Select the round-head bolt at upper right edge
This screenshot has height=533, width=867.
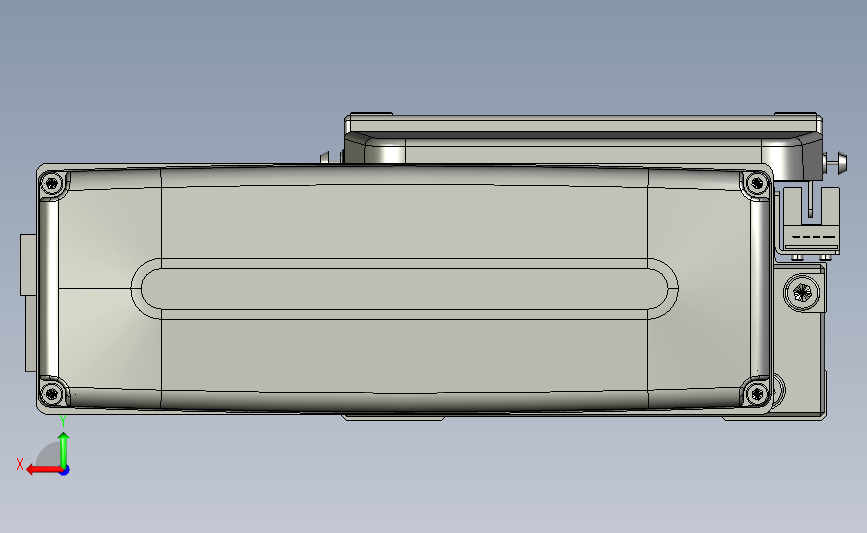coord(835,163)
